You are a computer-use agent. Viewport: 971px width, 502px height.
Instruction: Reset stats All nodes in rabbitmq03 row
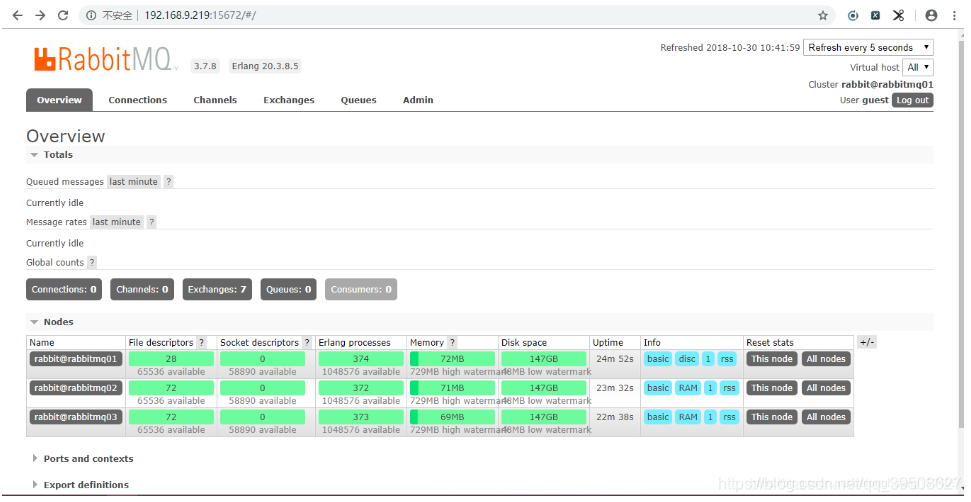(x=826, y=417)
